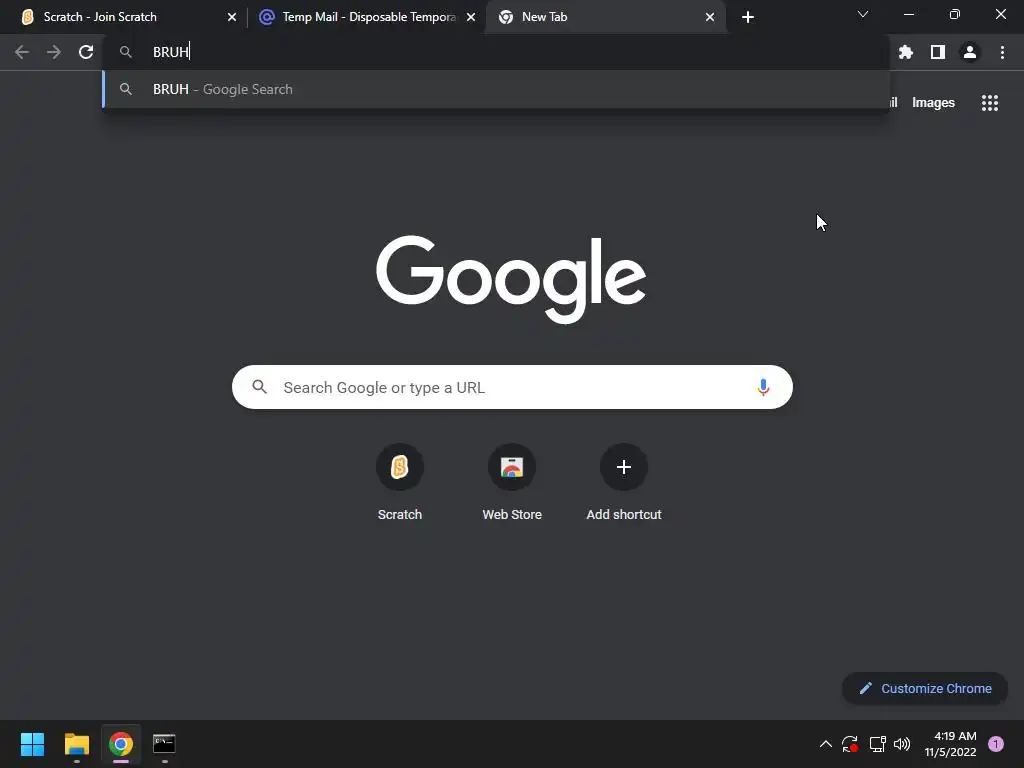
Task: Open the Scratch shortcut tile
Action: [400, 482]
